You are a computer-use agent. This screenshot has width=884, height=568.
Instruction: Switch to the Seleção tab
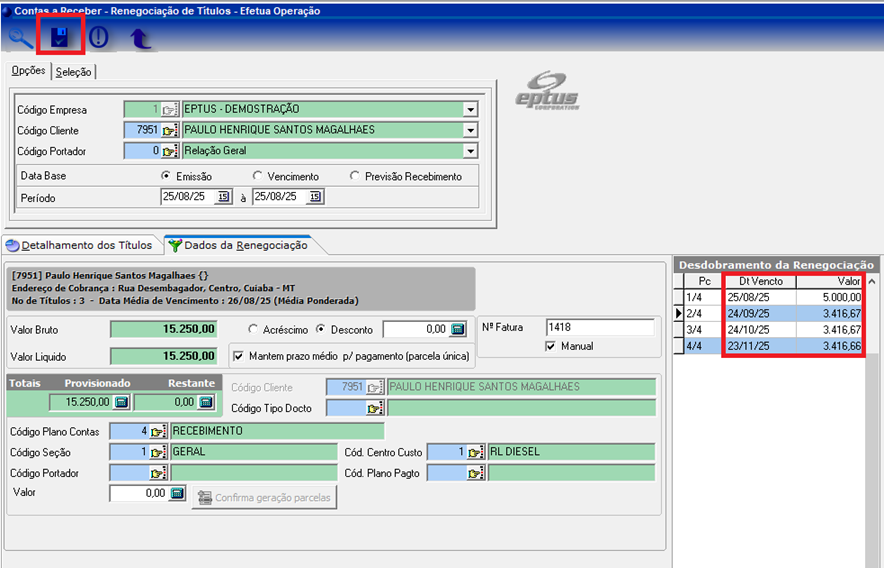[74, 72]
